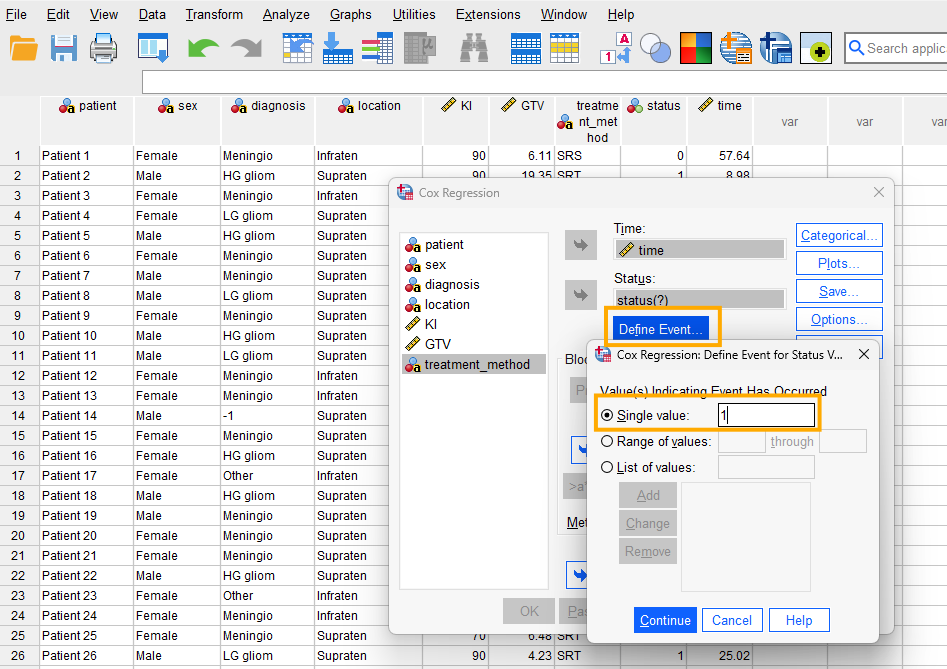Select the Print icon
The image size is (947, 669).
(x=104, y=47)
